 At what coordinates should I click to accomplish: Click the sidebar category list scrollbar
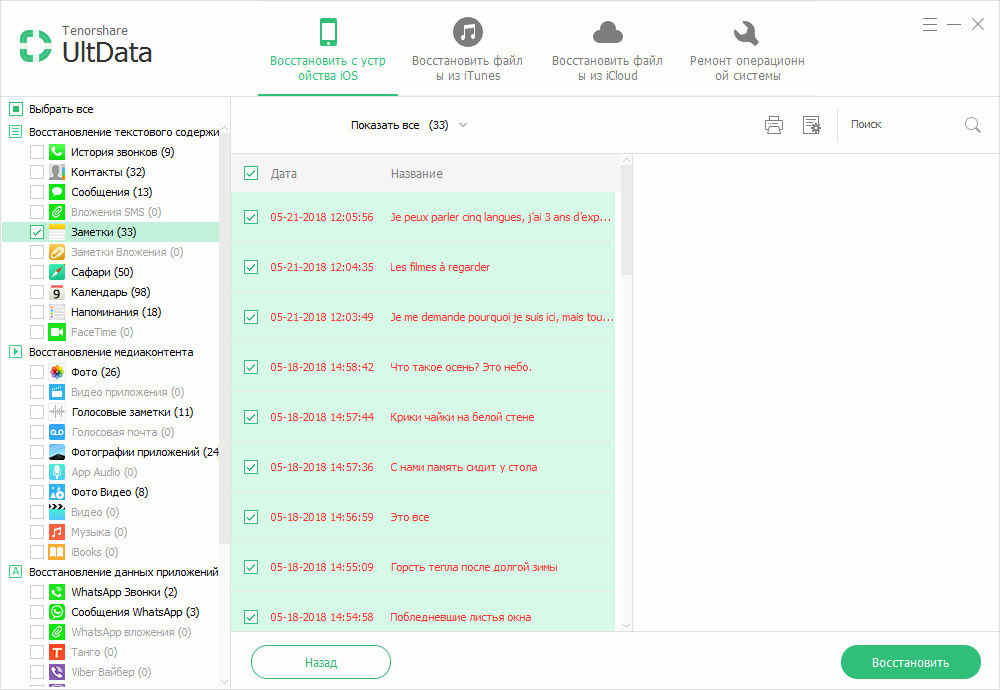click(224, 338)
